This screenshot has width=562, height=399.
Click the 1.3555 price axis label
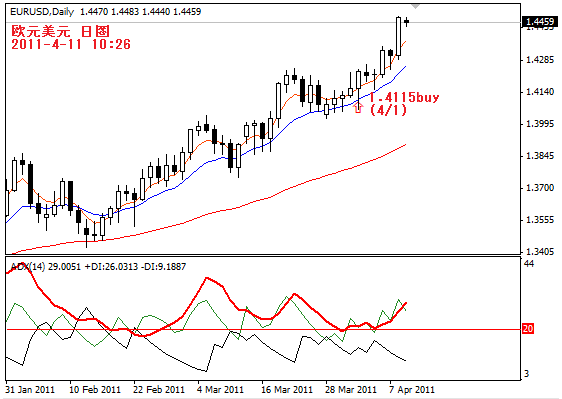pos(539,219)
